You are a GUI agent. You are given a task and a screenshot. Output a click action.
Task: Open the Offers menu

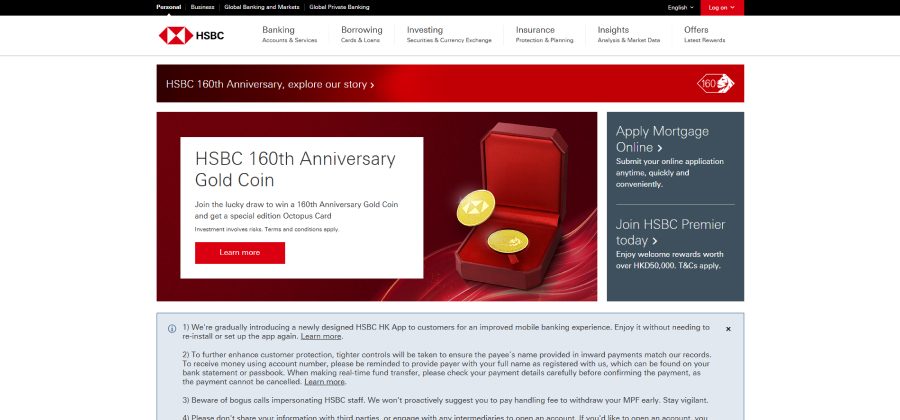[x=704, y=34]
